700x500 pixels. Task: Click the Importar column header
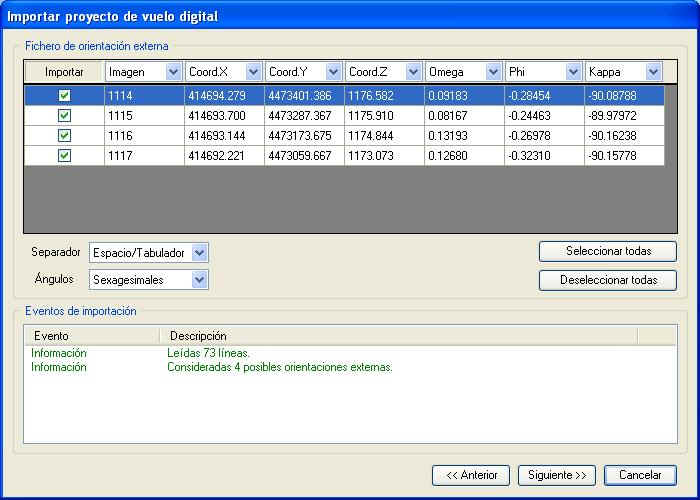pyautogui.click(x=64, y=72)
